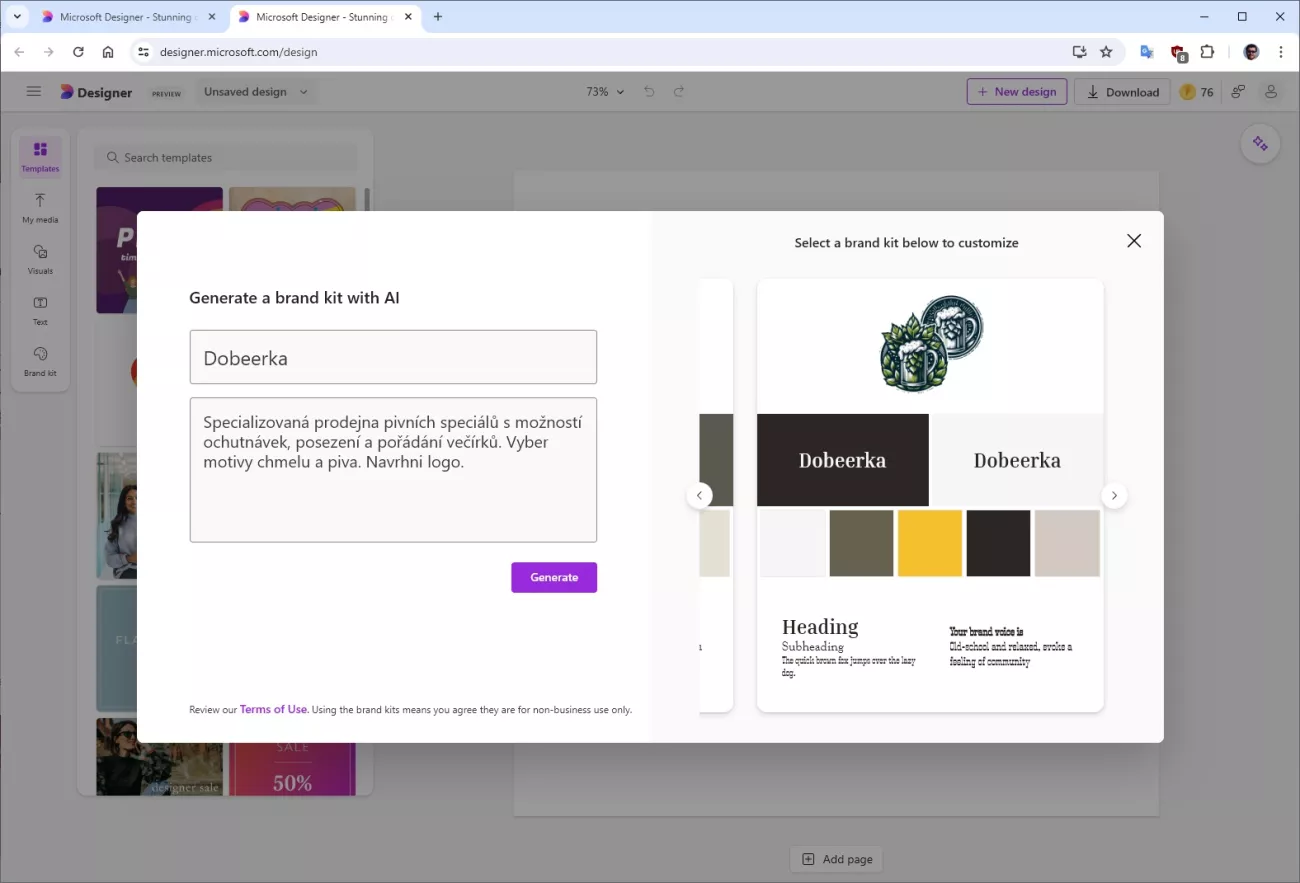Click the undo arrow icon
Viewport: 1300px width, 883px height.
[649, 92]
